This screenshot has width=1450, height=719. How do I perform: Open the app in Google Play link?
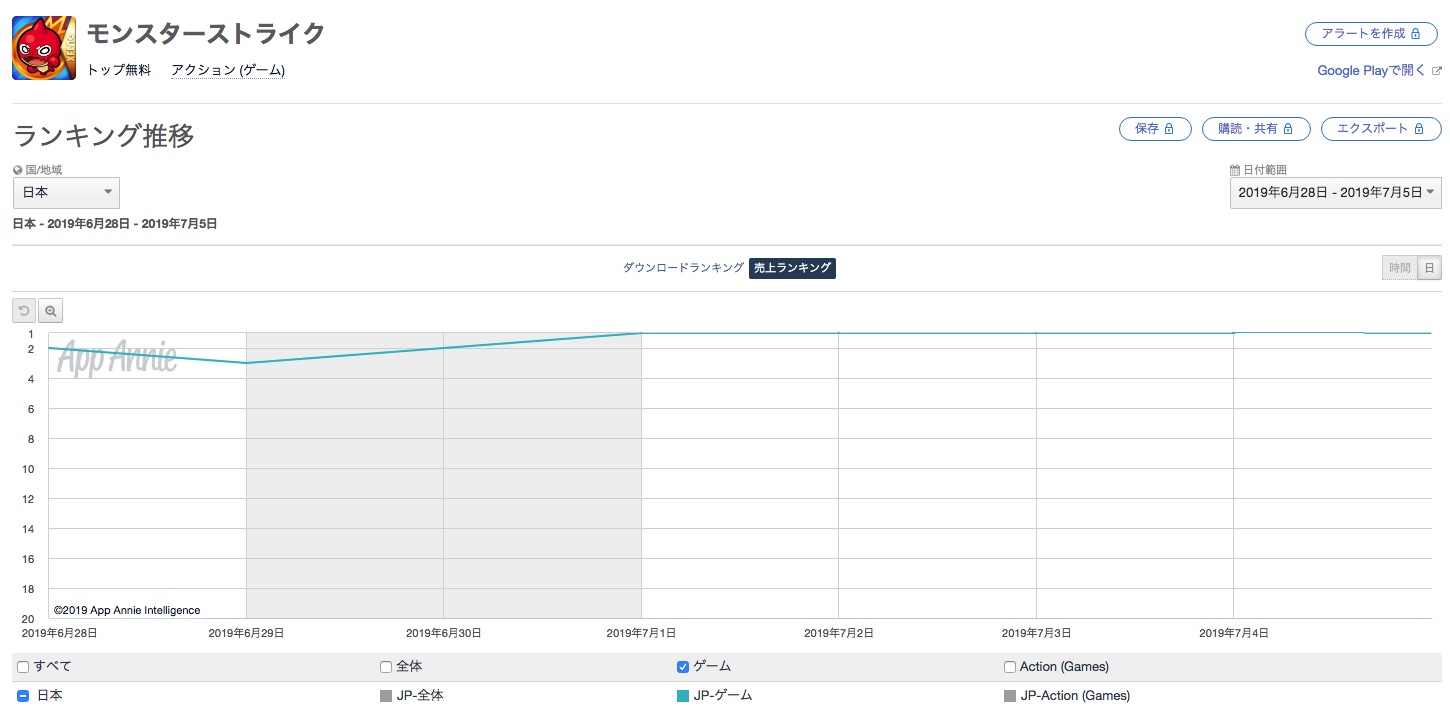(x=1371, y=71)
